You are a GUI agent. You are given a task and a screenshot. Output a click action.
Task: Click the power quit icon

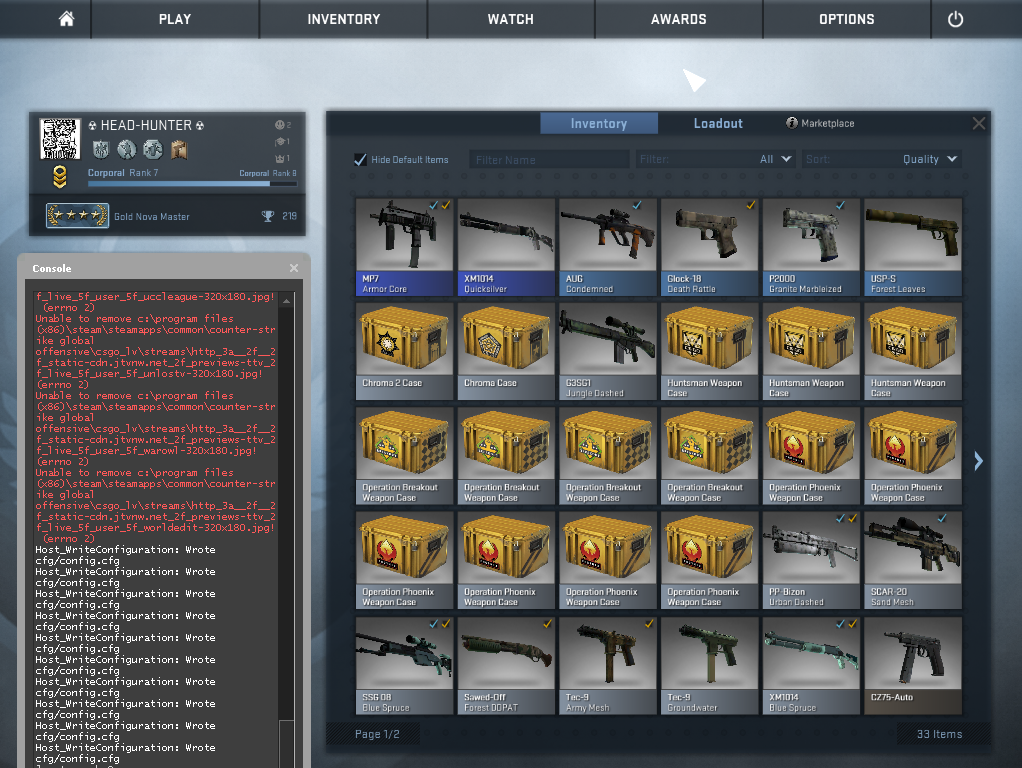pyautogui.click(x=955, y=19)
